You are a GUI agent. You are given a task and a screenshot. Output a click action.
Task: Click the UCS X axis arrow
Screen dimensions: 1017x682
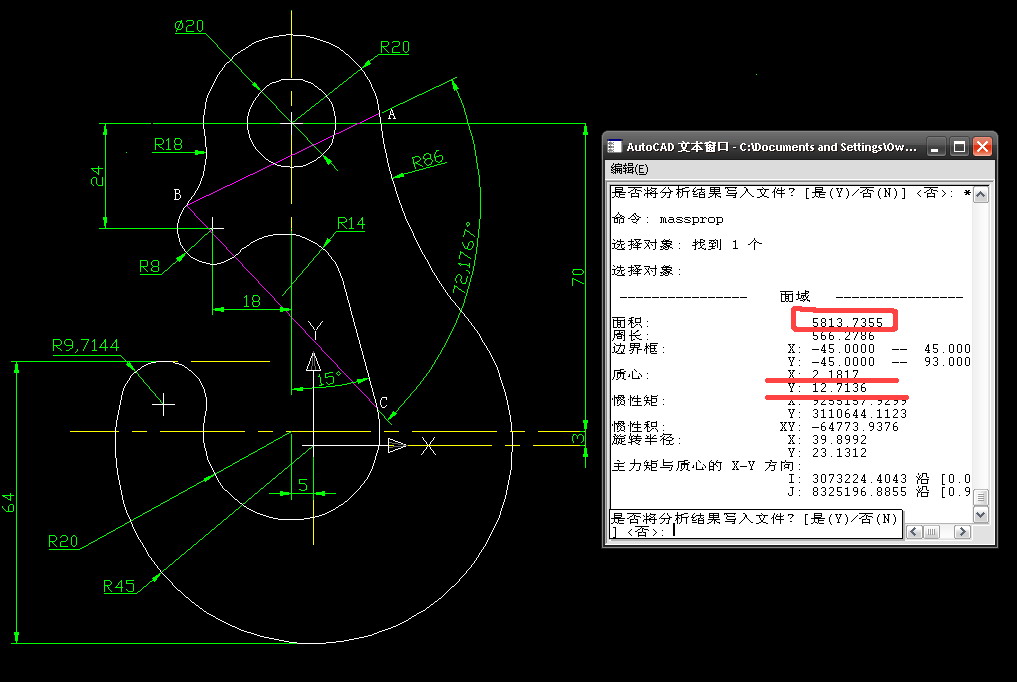(396, 445)
